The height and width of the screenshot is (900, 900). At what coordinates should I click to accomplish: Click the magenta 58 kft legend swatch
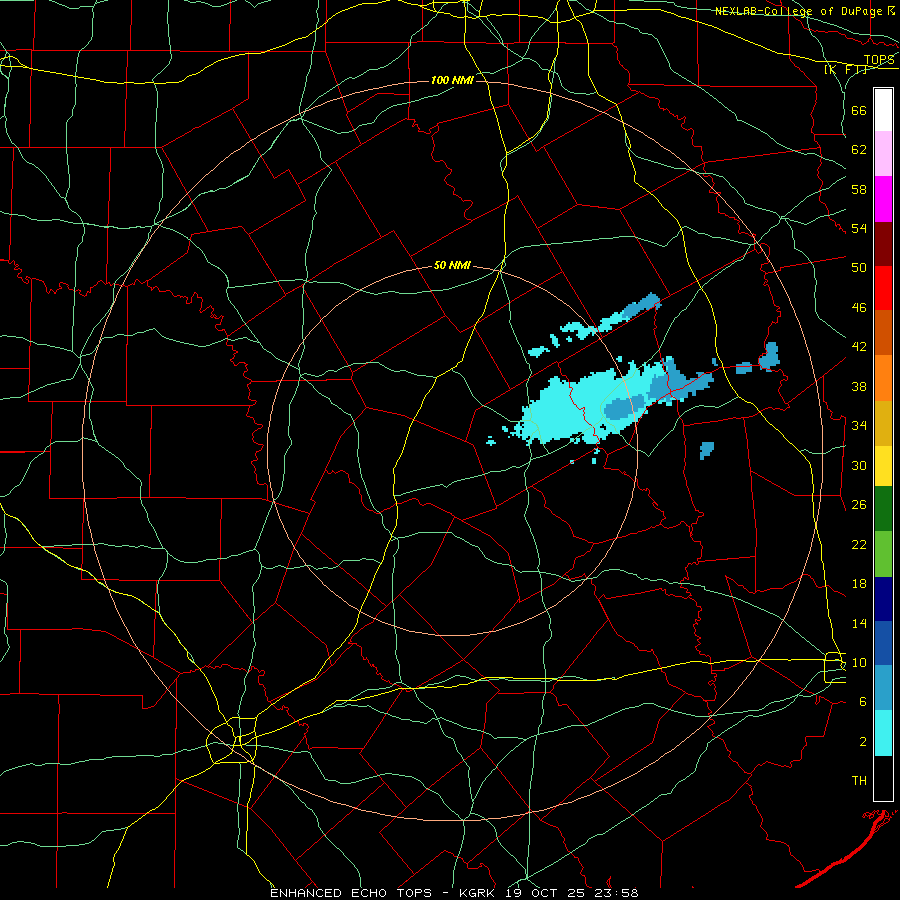883,199
